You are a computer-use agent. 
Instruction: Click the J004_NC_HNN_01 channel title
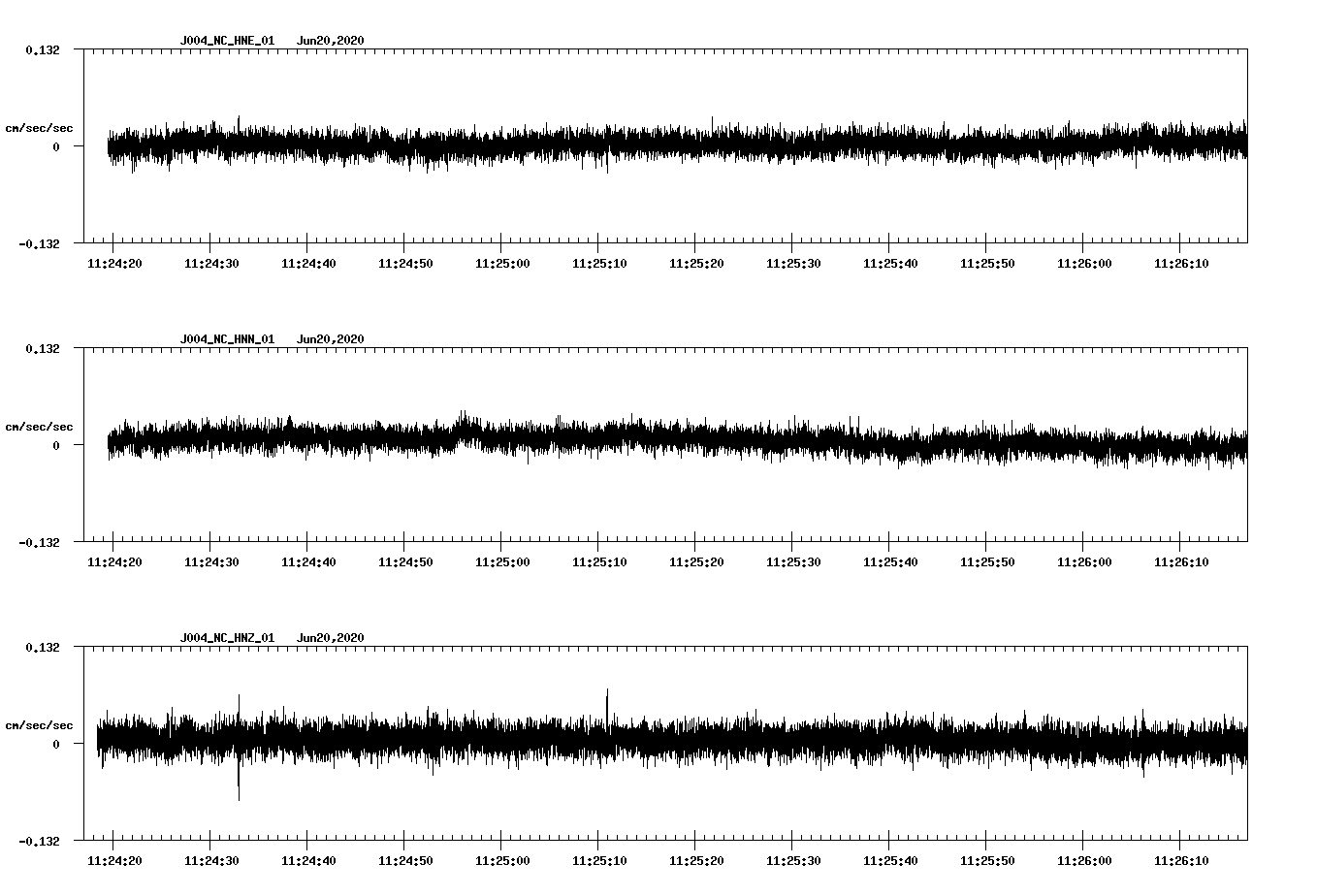[227, 339]
